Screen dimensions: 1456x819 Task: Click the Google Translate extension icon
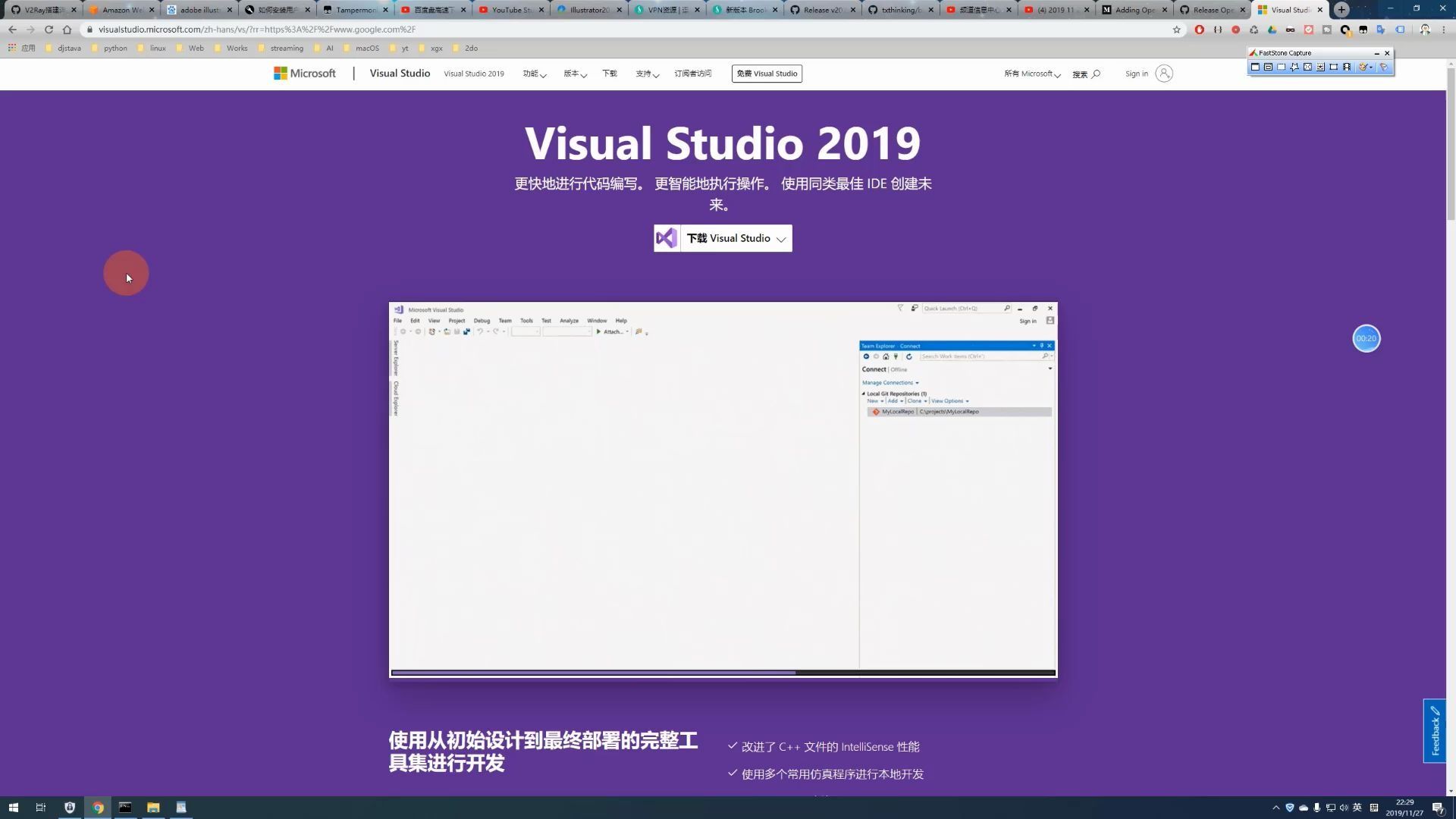[x=1381, y=30]
